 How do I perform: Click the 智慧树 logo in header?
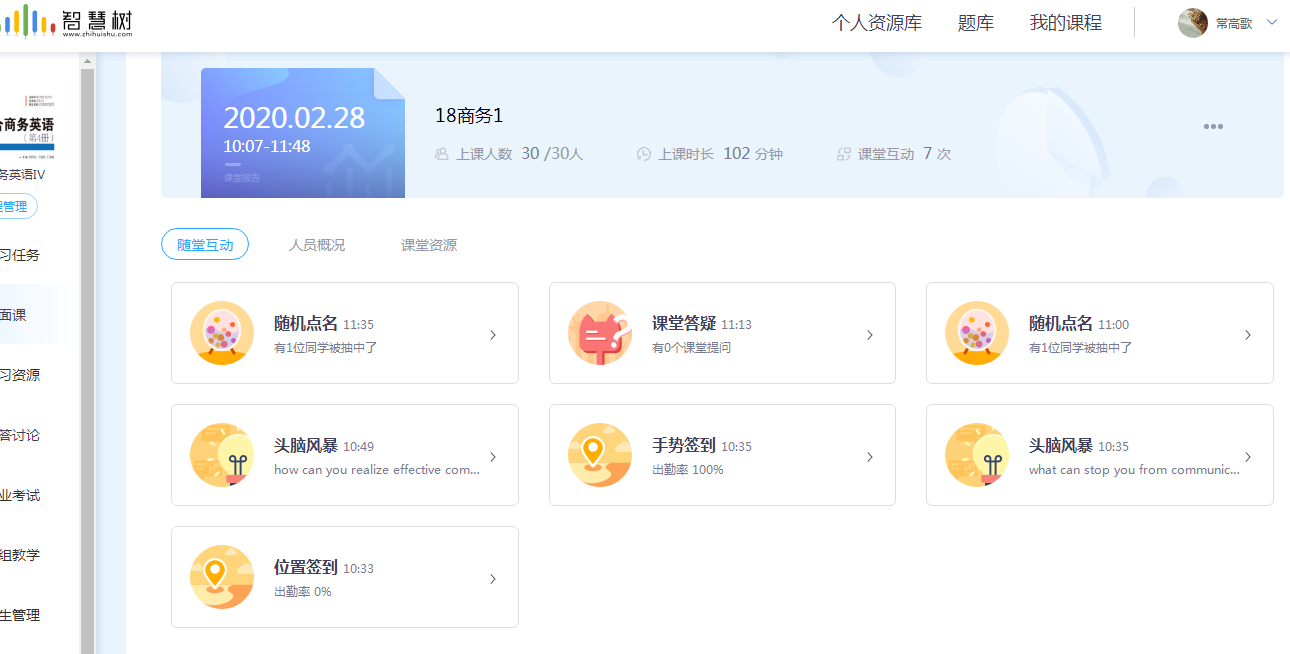click(68, 22)
